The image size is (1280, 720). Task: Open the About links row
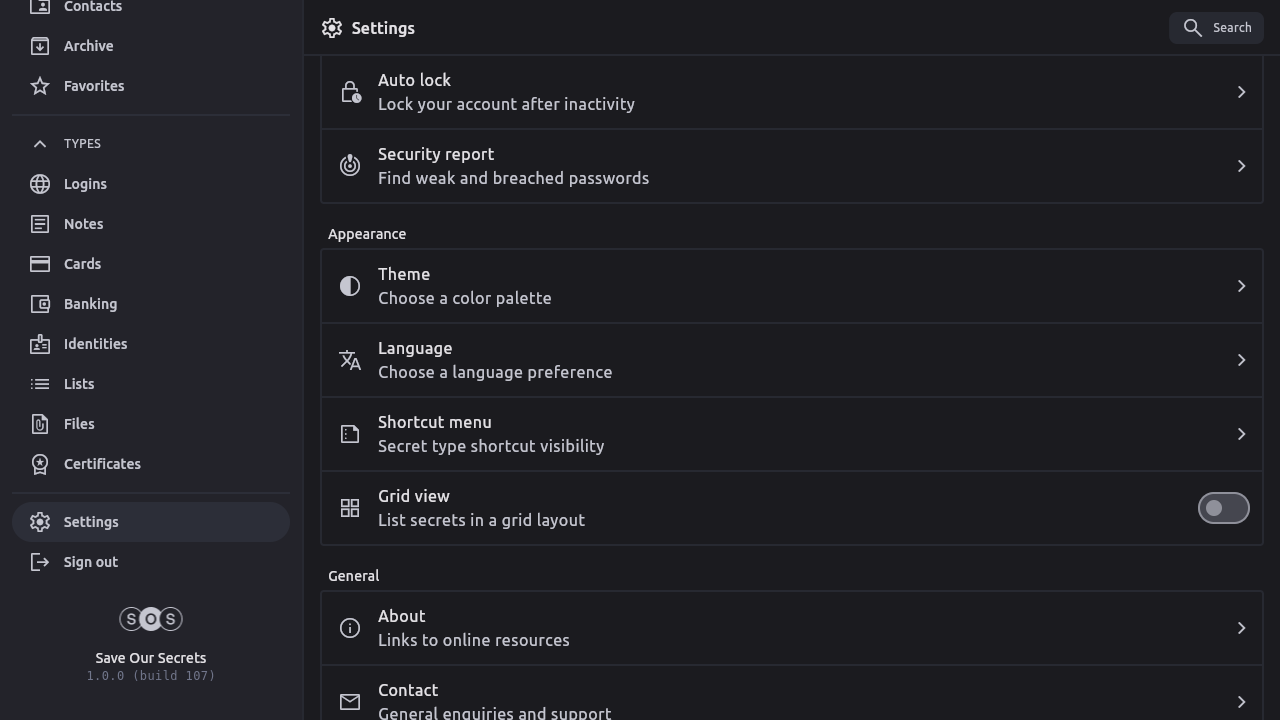click(791, 628)
